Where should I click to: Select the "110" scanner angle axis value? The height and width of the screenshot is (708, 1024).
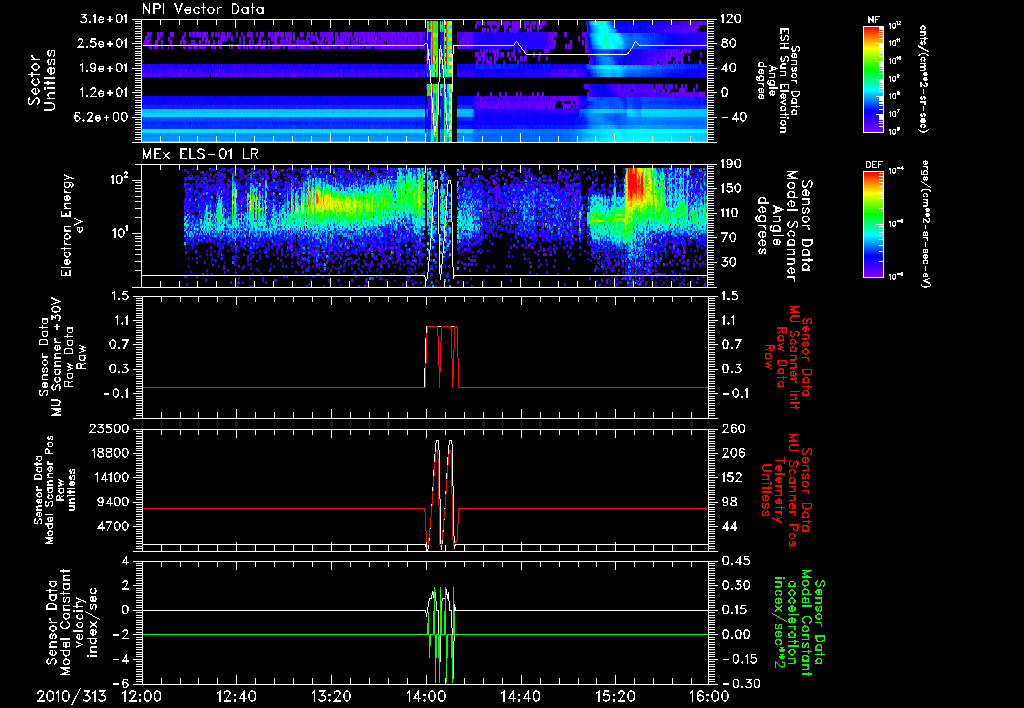pyautogui.click(x=731, y=213)
